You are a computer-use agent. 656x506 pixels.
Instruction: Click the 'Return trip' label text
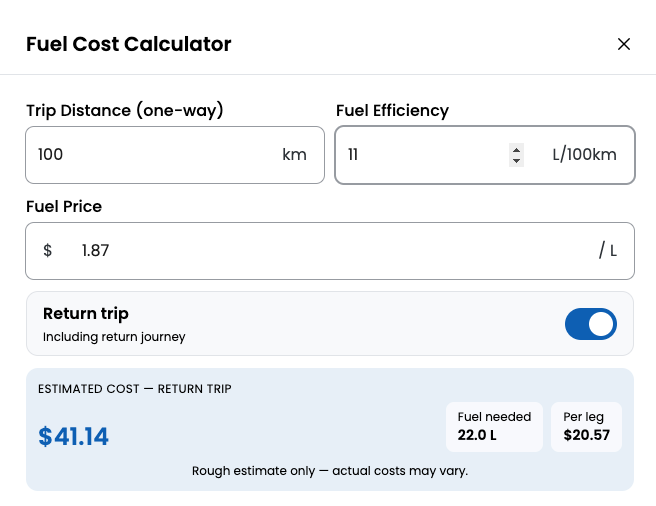(86, 314)
